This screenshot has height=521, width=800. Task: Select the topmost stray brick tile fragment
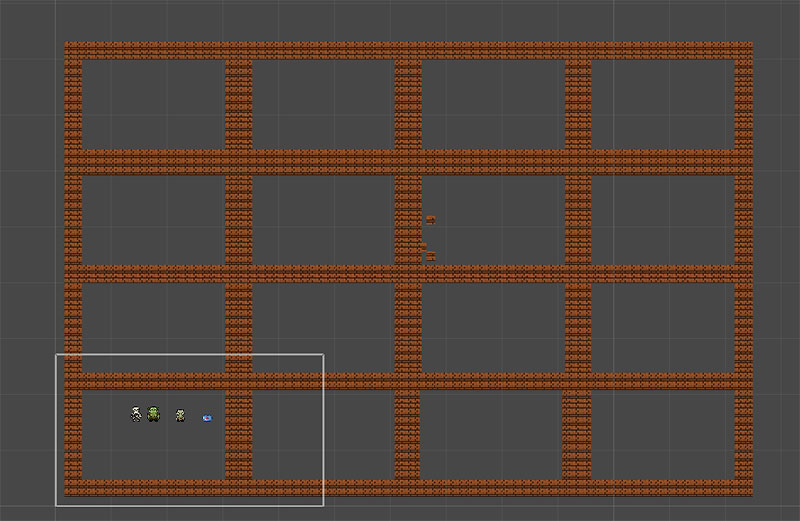pyautogui.click(x=431, y=220)
